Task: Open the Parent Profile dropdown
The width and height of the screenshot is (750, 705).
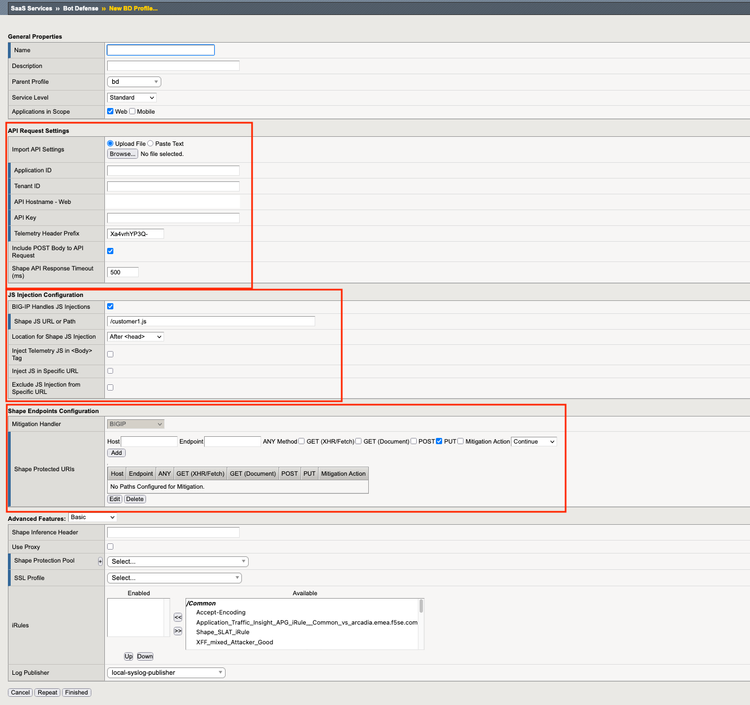Action: tap(134, 82)
